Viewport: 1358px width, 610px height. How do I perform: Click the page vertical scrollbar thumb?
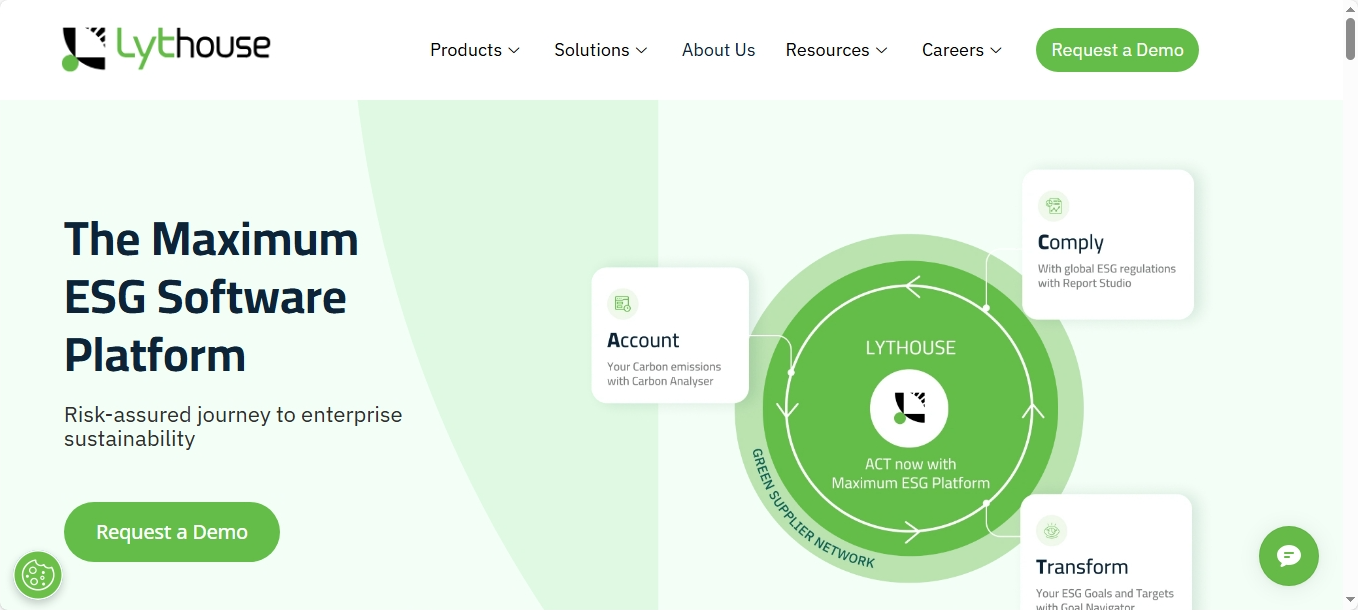point(1350,39)
